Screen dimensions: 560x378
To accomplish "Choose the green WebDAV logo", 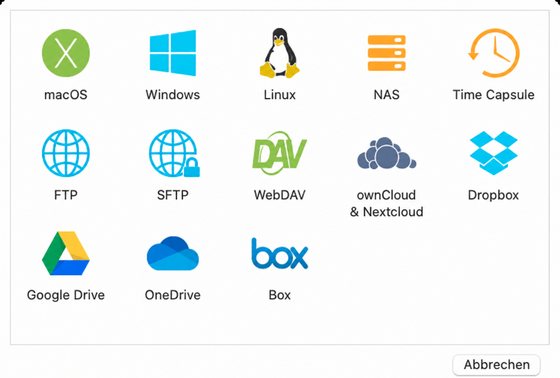I will tap(280, 153).
